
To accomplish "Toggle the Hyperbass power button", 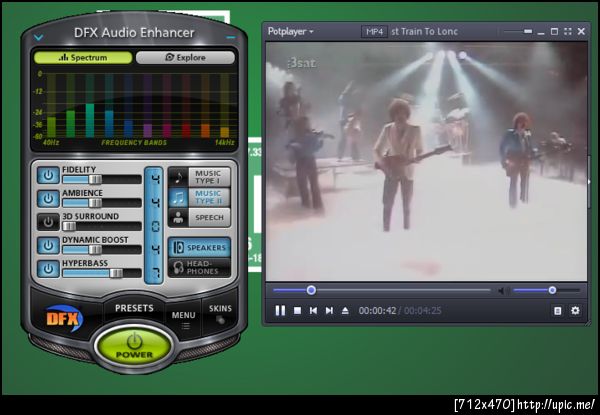I will point(48,269).
